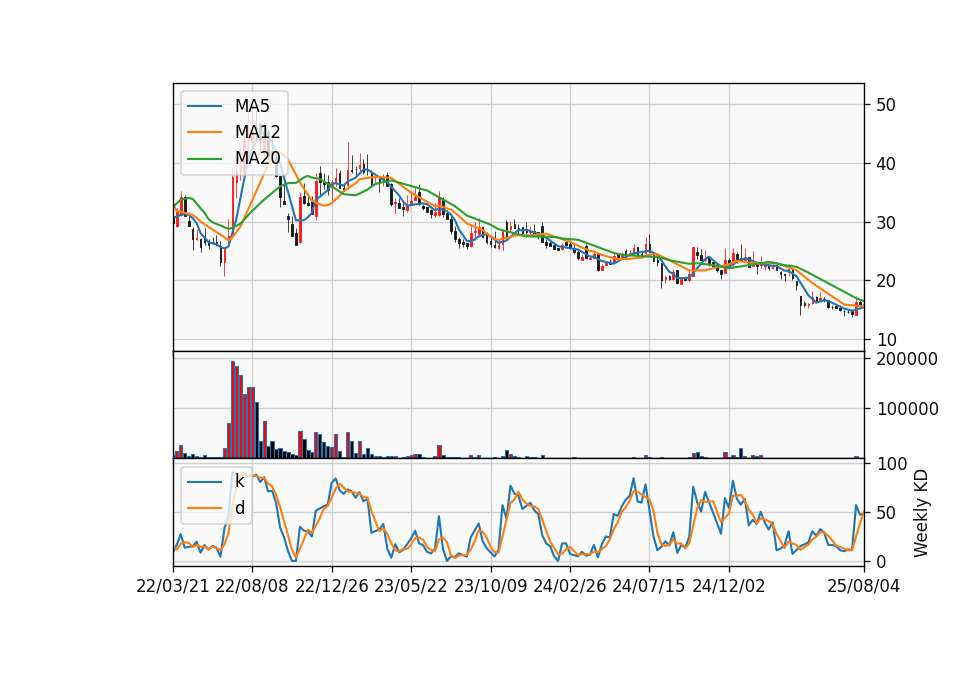Click the 25/08/04 date tick label
This screenshot has width=960, height=690.
click(864, 587)
